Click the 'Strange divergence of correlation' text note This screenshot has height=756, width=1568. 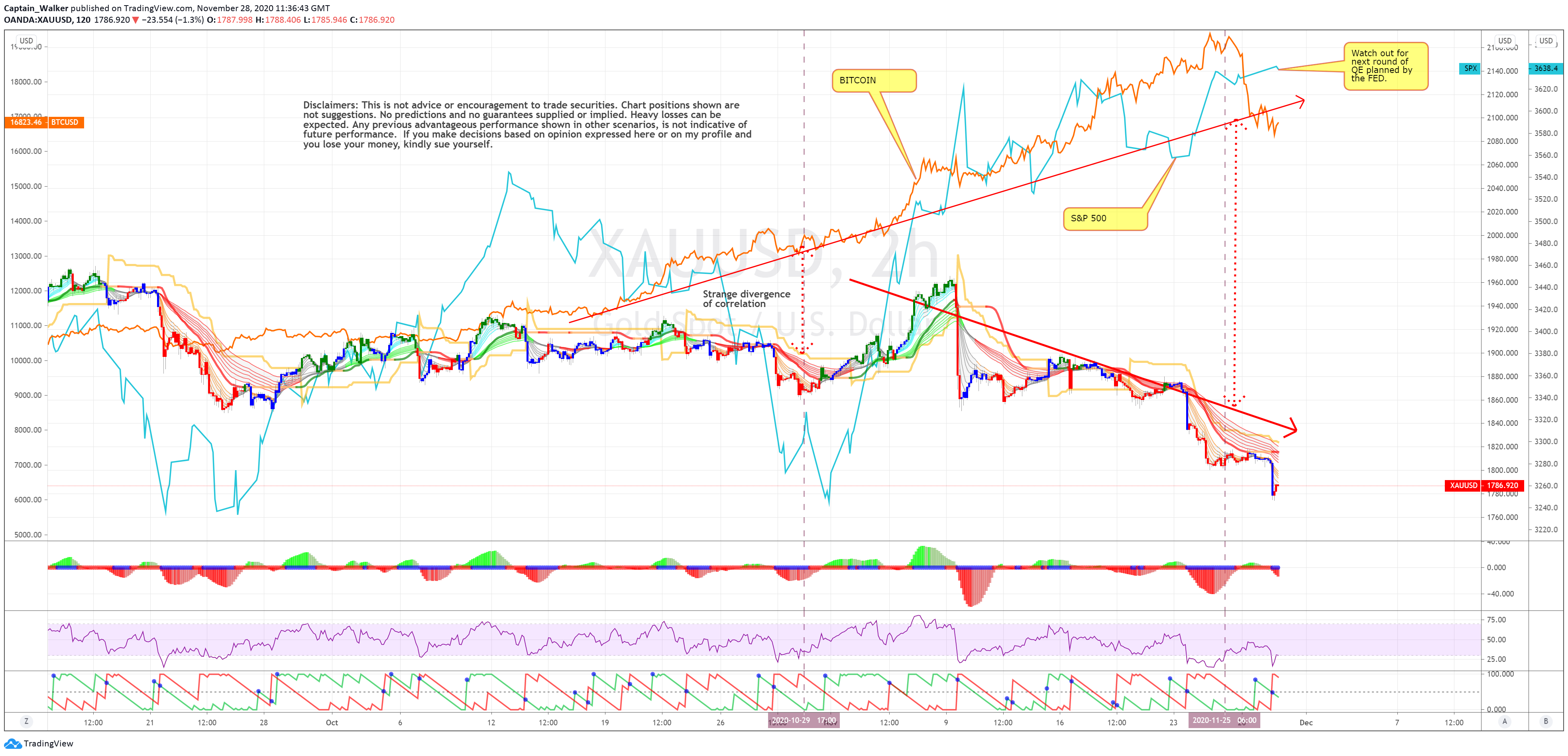pyautogui.click(x=746, y=299)
